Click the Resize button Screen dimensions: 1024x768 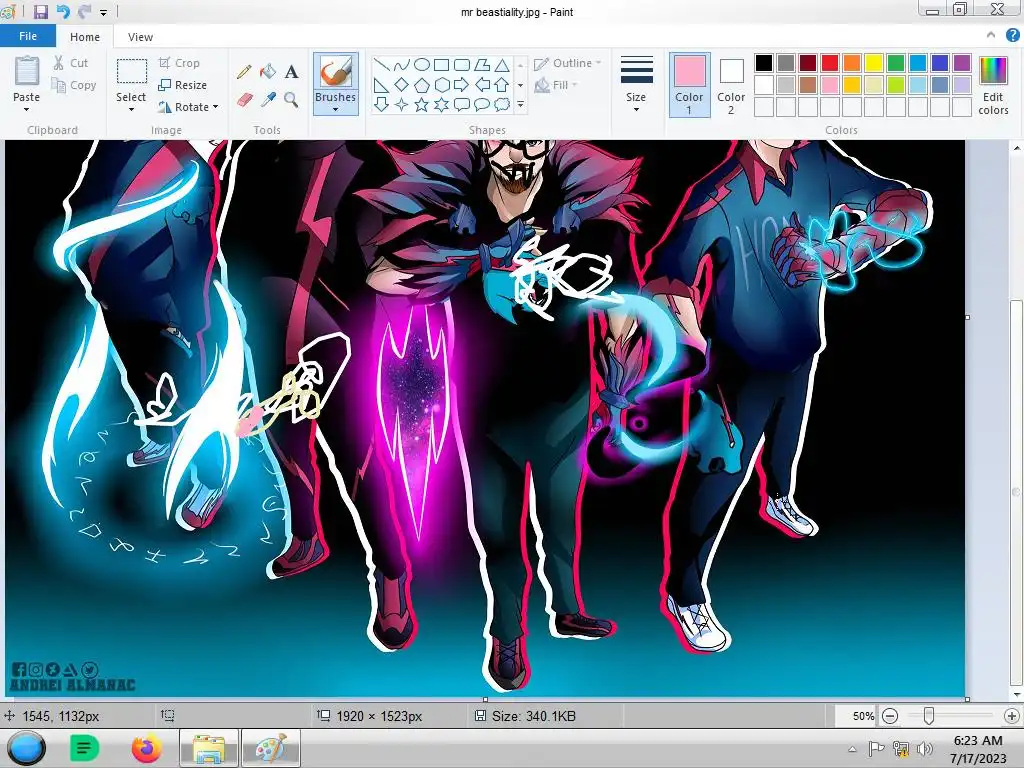click(183, 86)
